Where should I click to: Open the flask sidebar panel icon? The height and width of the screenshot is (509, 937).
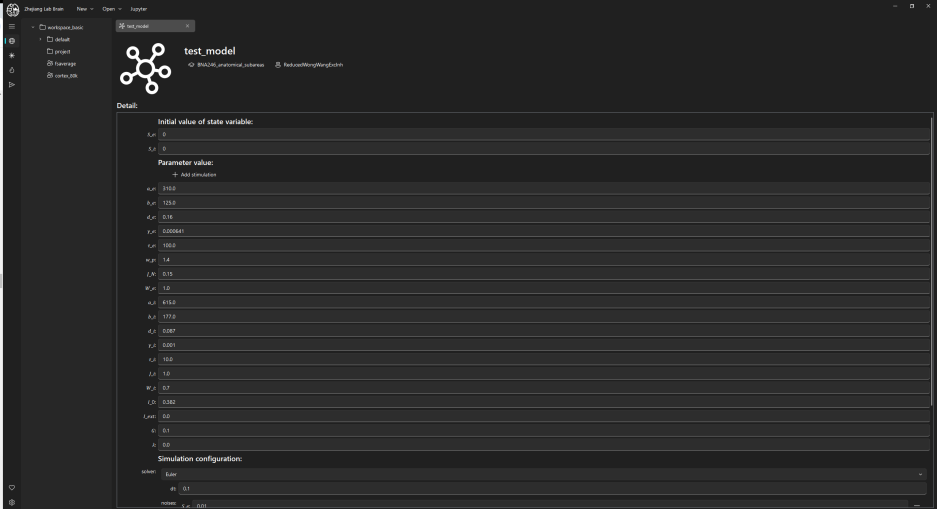[11, 70]
